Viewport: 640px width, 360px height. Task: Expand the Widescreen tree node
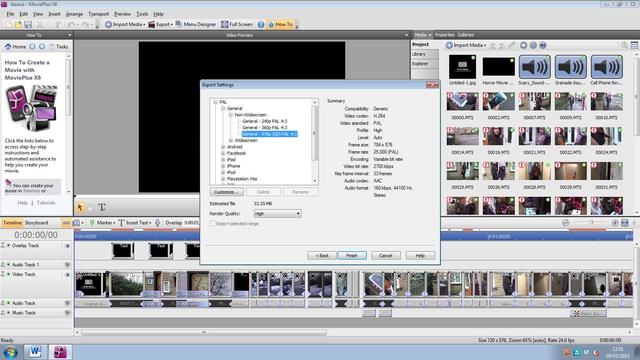click(x=231, y=140)
